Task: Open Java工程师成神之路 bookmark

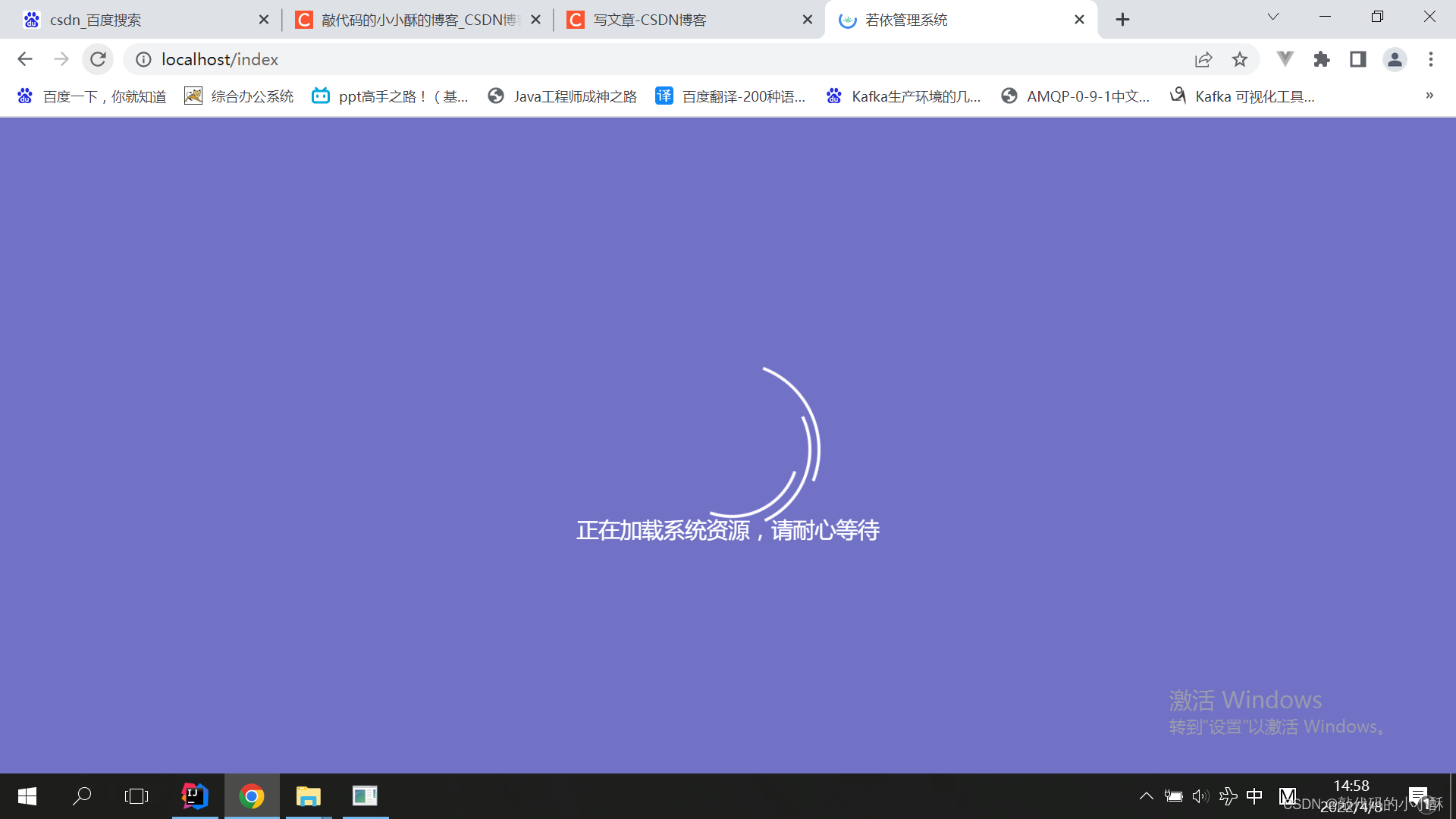Action: click(x=562, y=96)
